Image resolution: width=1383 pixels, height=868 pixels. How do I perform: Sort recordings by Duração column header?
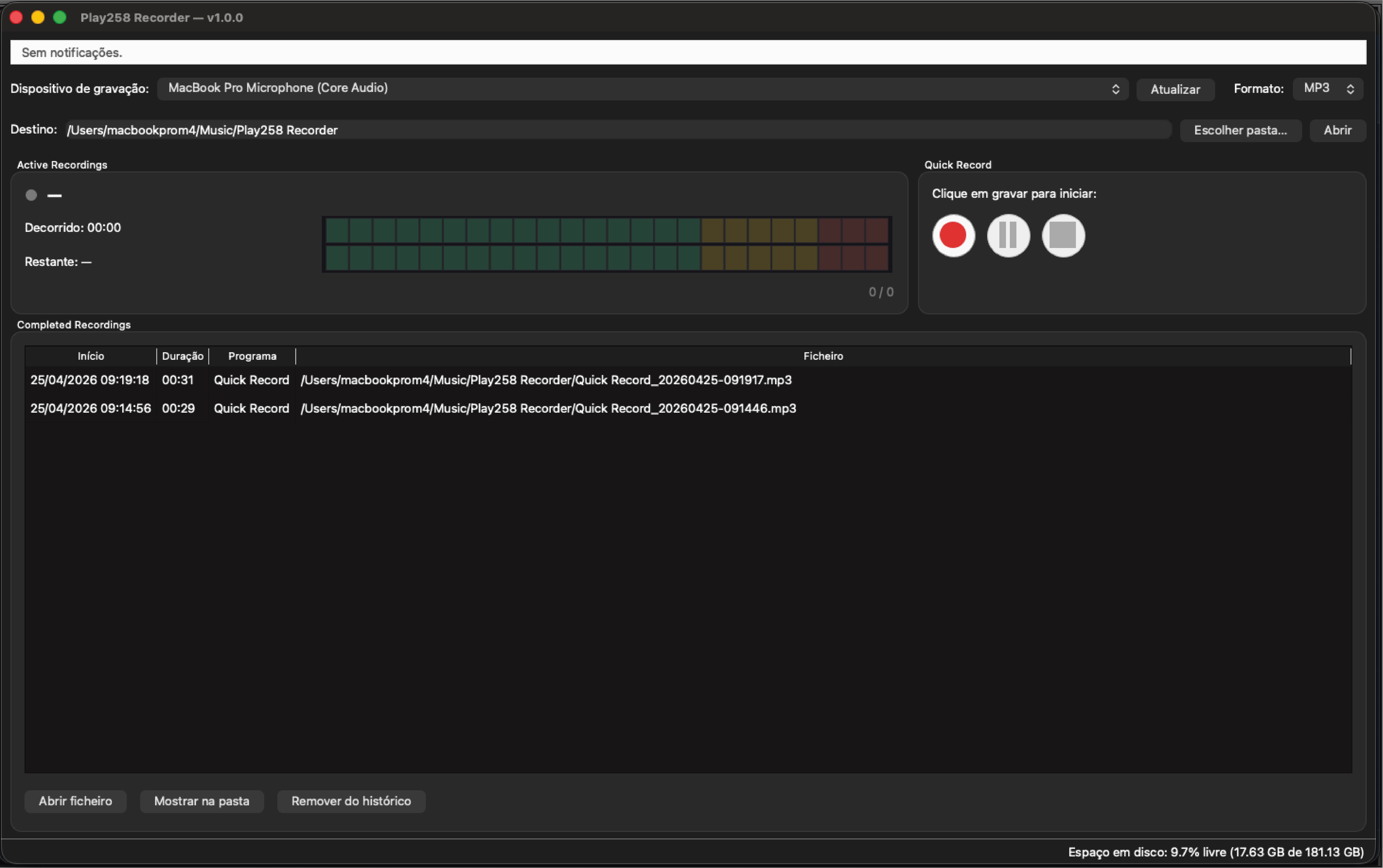click(x=183, y=356)
